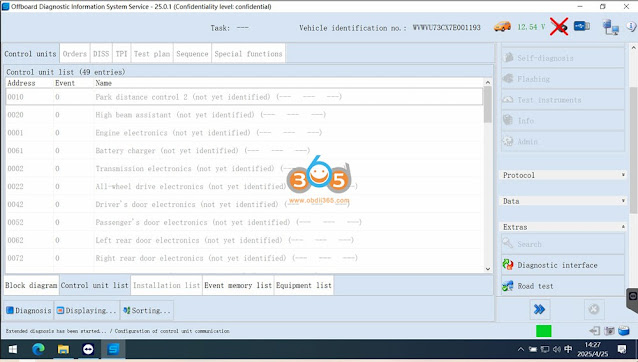This screenshot has height=362, width=638.
Task: Click the list scrollbar down arrow
Action: coord(488,268)
